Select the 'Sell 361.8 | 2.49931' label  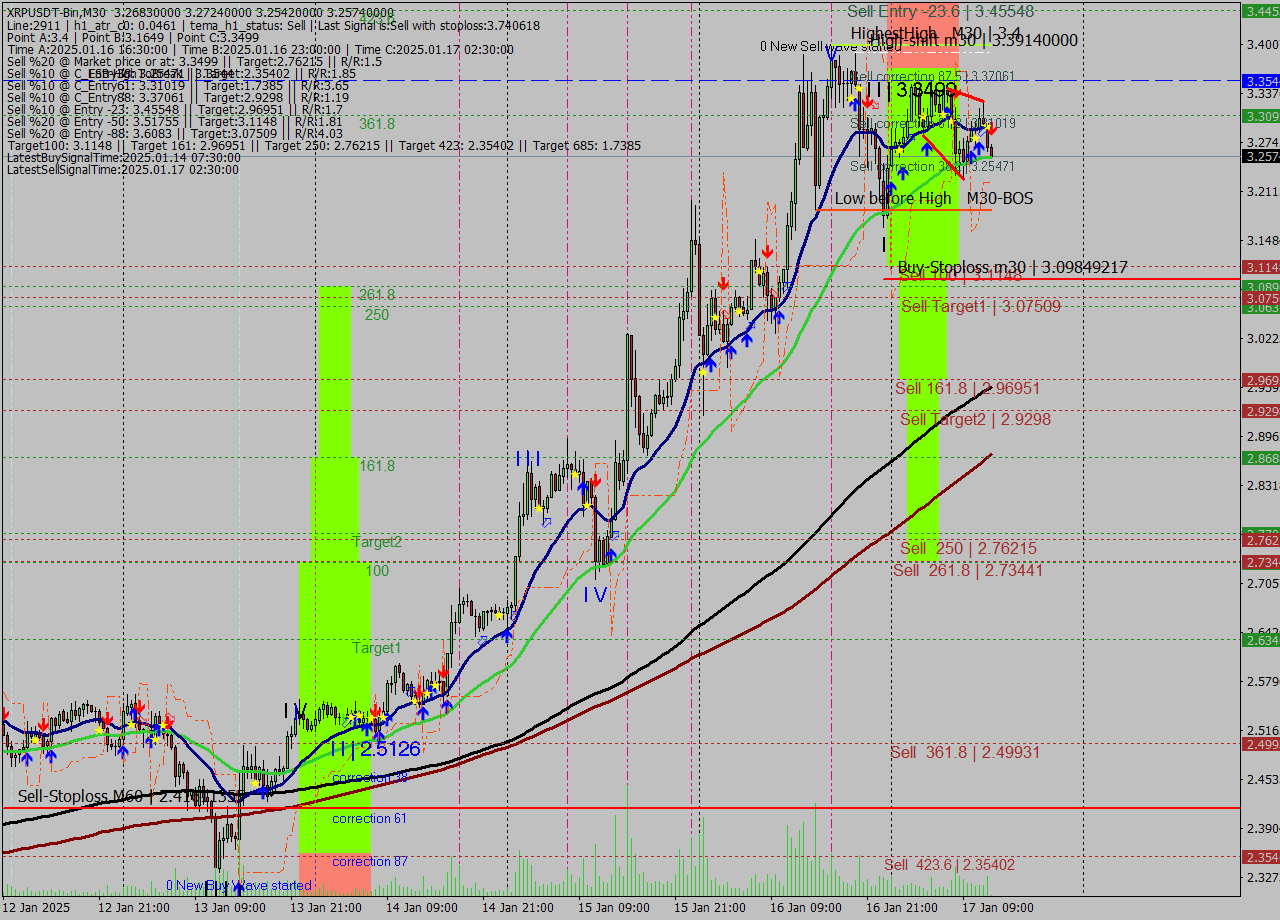pos(965,752)
